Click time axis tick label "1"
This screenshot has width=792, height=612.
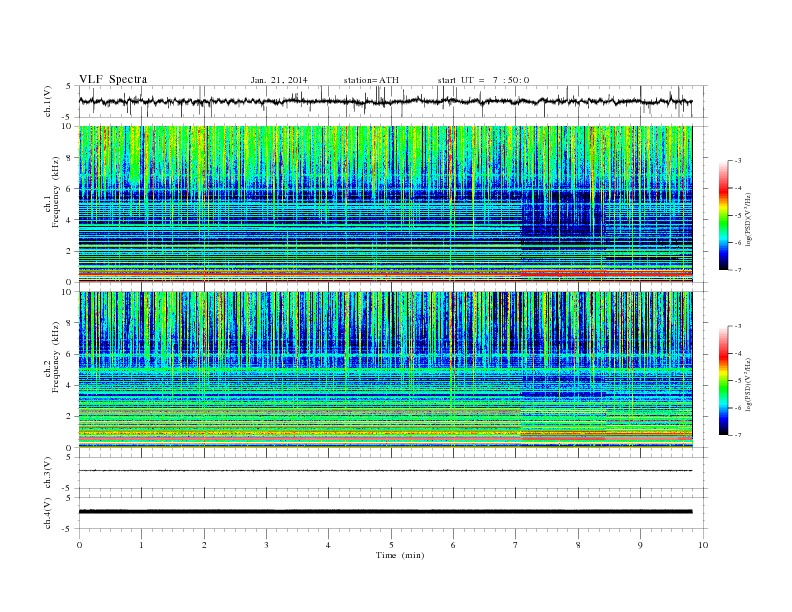click(141, 545)
